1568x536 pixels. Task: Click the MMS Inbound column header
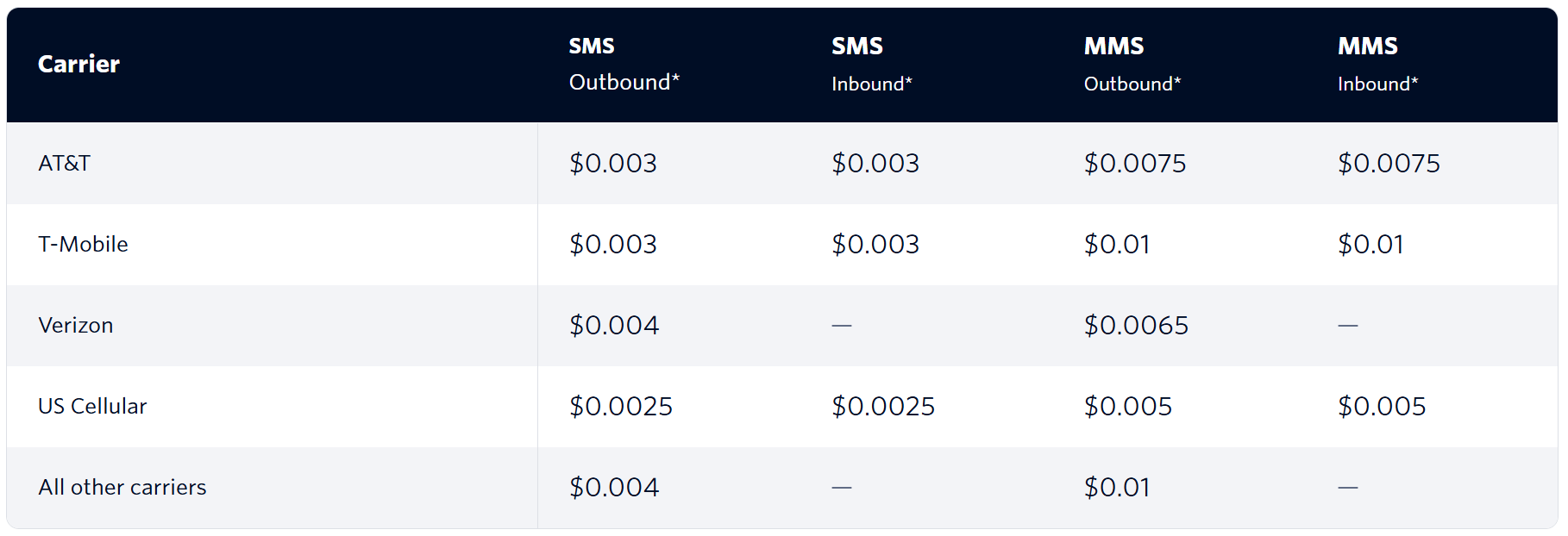point(1377,64)
